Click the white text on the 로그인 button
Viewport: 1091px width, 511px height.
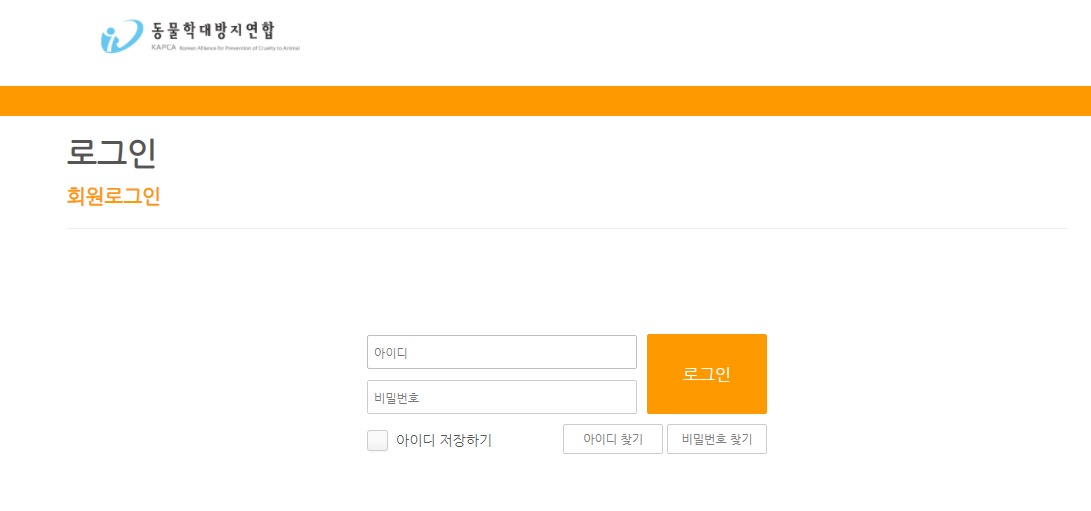coord(707,374)
